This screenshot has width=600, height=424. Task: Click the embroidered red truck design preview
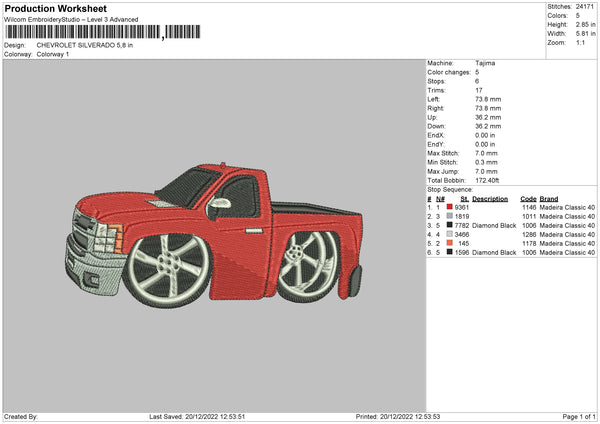(x=214, y=235)
